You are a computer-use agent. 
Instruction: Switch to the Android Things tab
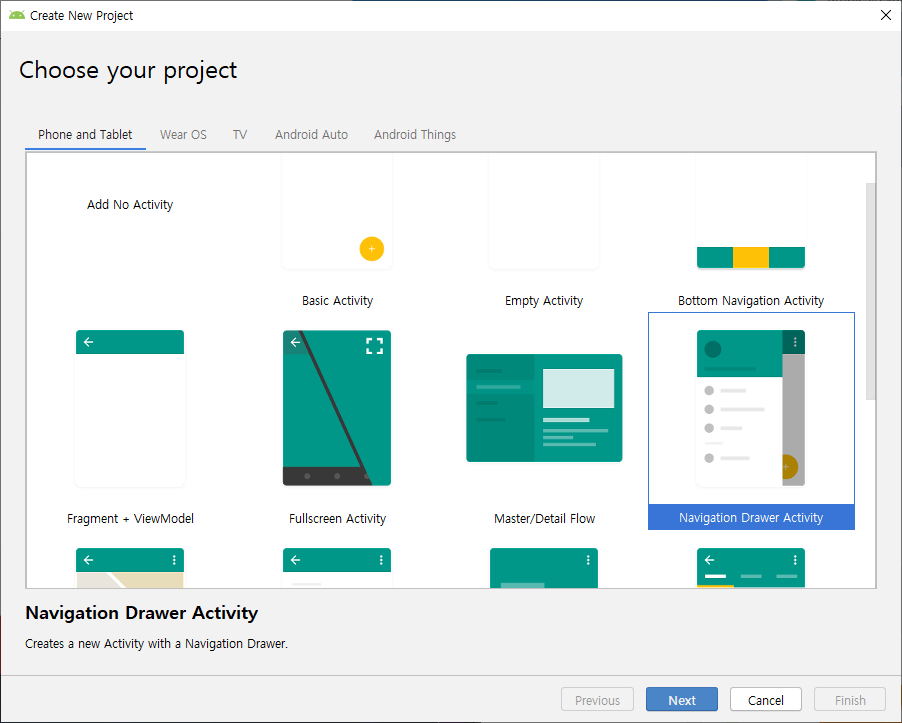tap(415, 135)
